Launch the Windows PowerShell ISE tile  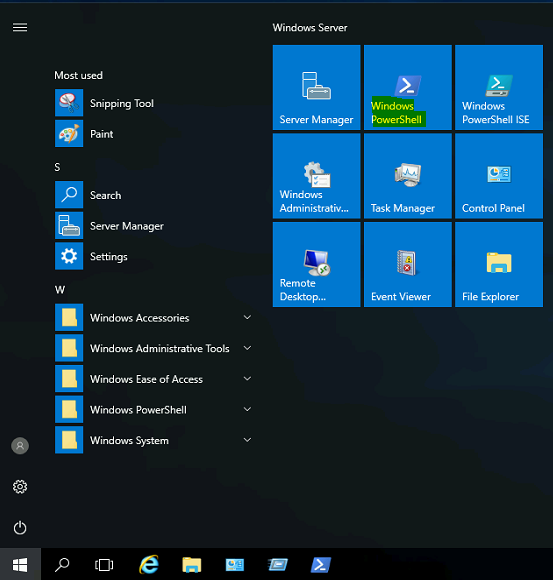pos(499,88)
